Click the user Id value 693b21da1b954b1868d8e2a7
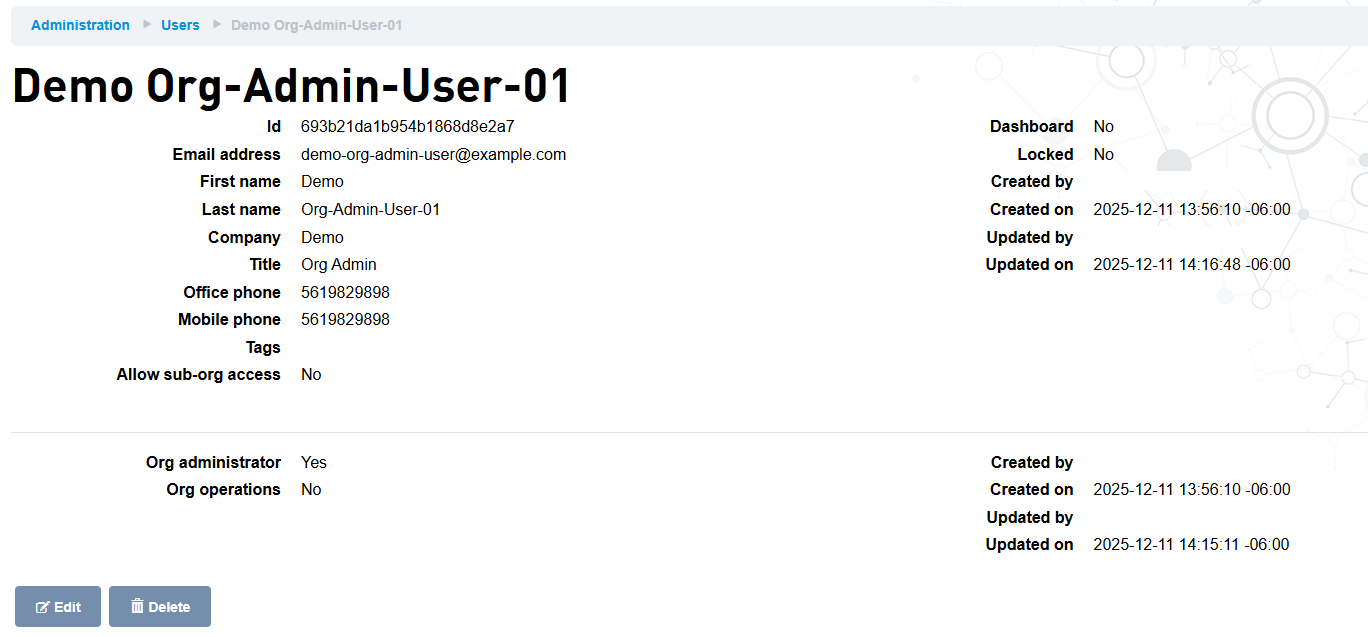 point(407,127)
